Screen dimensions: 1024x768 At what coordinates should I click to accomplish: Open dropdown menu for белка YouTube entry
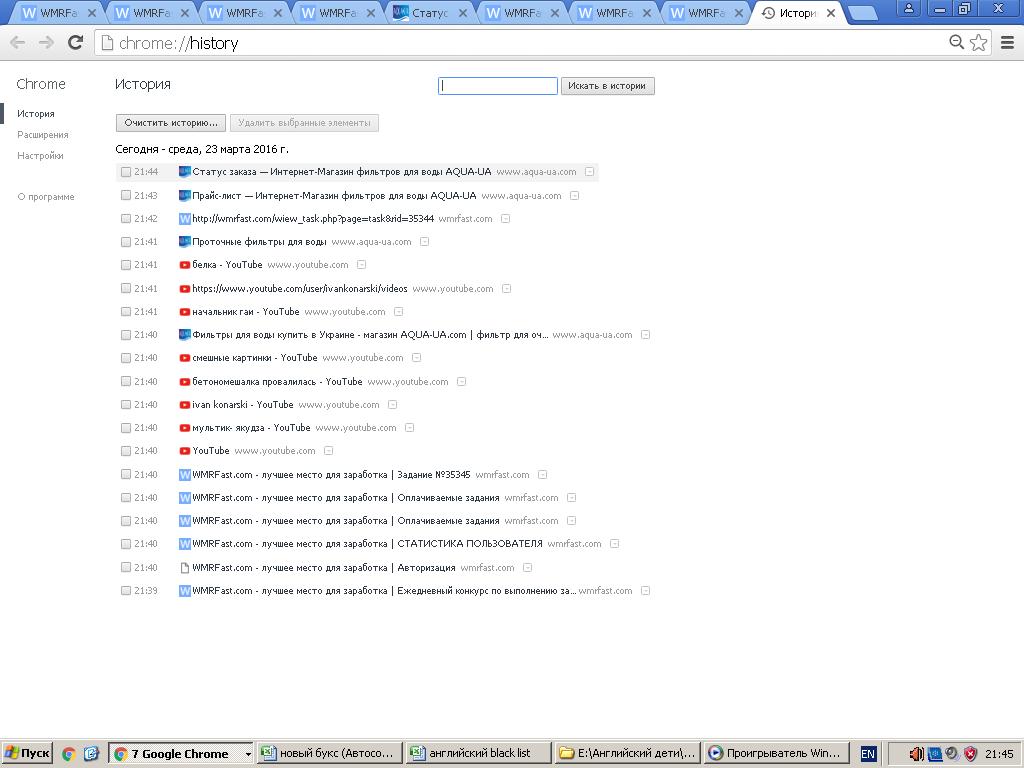[362, 264]
